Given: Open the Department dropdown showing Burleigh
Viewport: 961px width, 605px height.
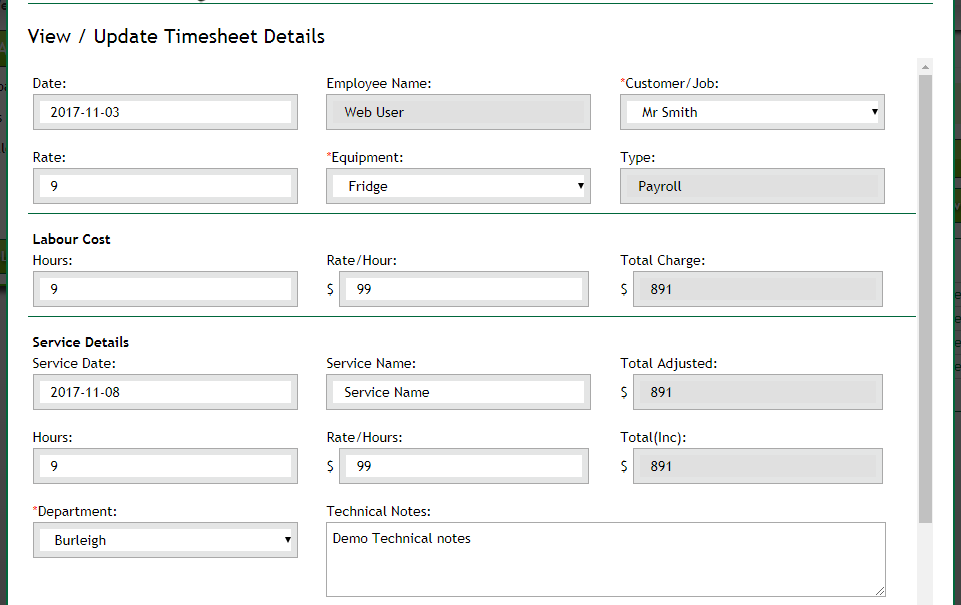Looking at the screenshot, I should click(165, 540).
